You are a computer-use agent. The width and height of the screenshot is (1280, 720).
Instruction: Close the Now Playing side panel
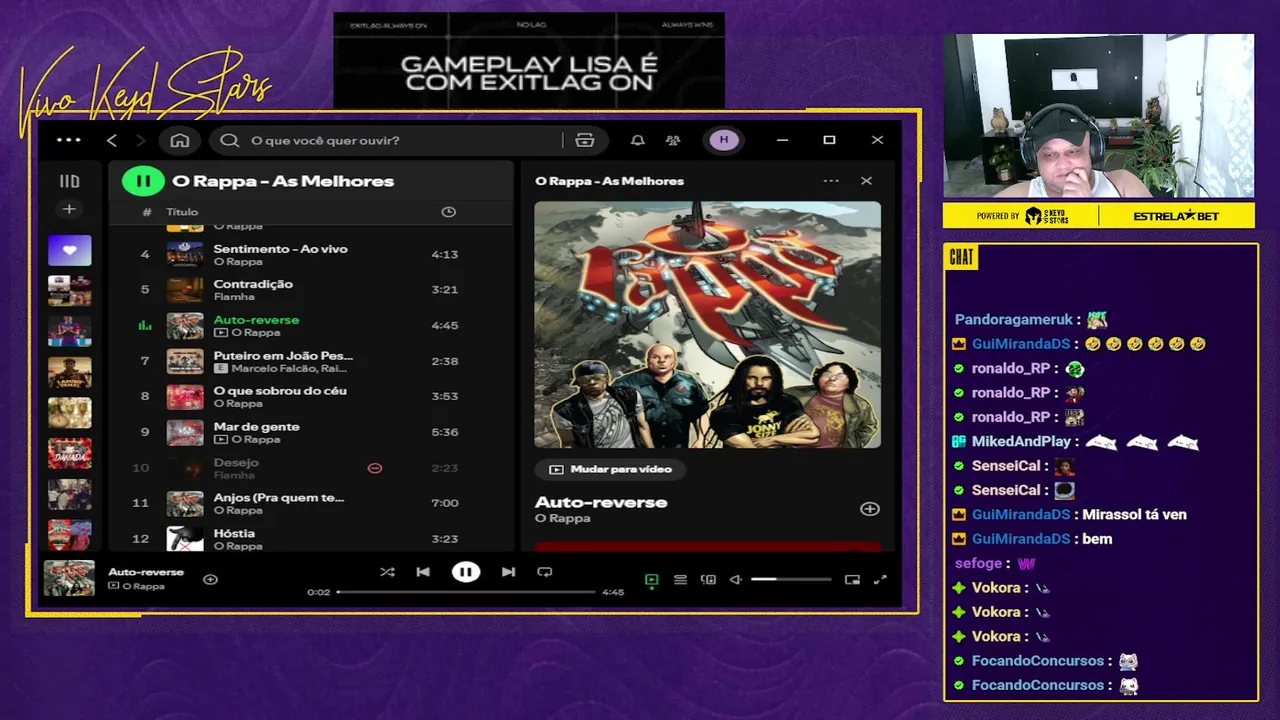(866, 181)
